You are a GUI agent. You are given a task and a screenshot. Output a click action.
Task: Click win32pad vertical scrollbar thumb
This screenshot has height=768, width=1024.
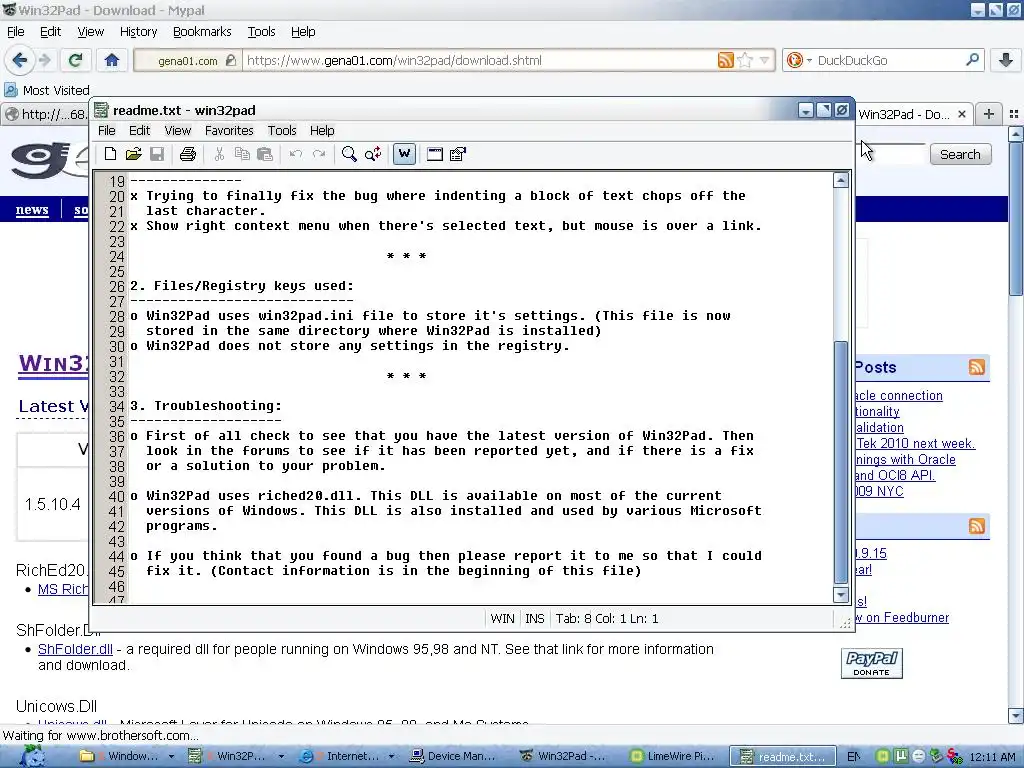pos(841,462)
